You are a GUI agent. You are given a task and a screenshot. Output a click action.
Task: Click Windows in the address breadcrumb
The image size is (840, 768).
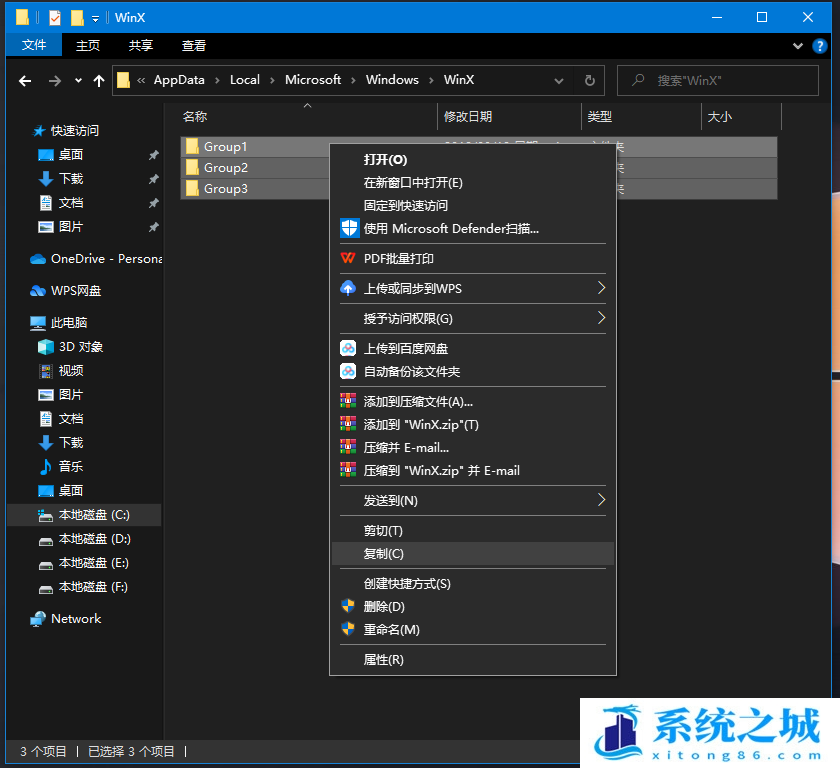click(x=392, y=80)
